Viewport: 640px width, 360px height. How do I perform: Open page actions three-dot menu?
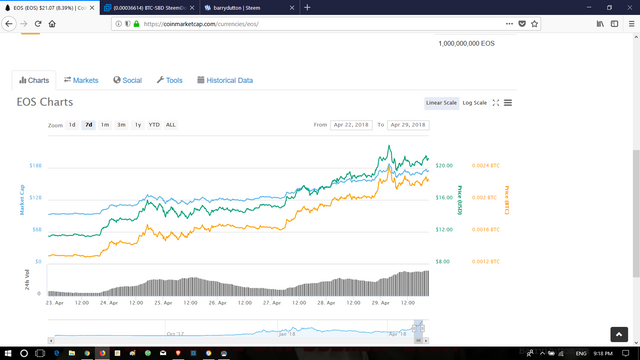pyautogui.click(x=509, y=24)
